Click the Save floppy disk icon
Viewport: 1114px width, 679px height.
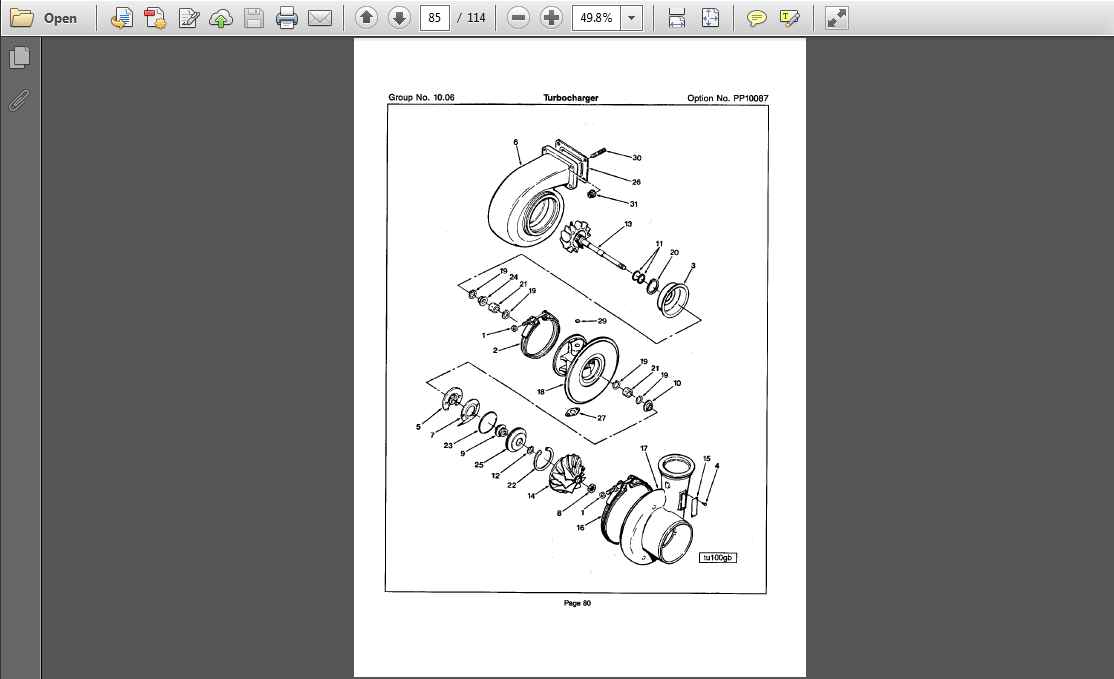(254, 18)
